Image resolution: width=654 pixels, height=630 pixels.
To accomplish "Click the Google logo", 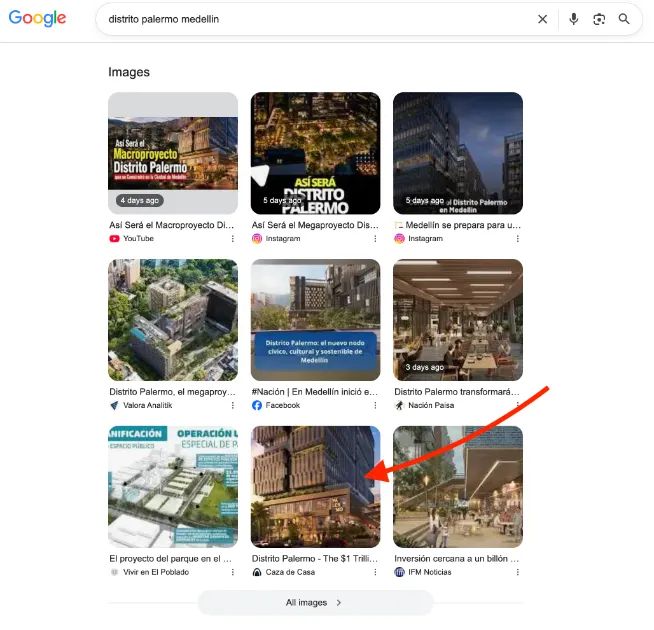I will pos(37,18).
